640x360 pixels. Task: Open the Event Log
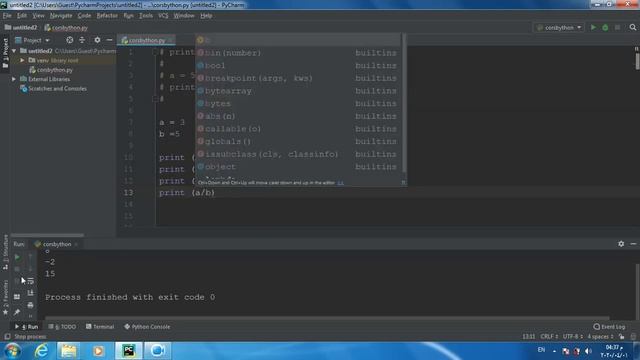click(609, 327)
